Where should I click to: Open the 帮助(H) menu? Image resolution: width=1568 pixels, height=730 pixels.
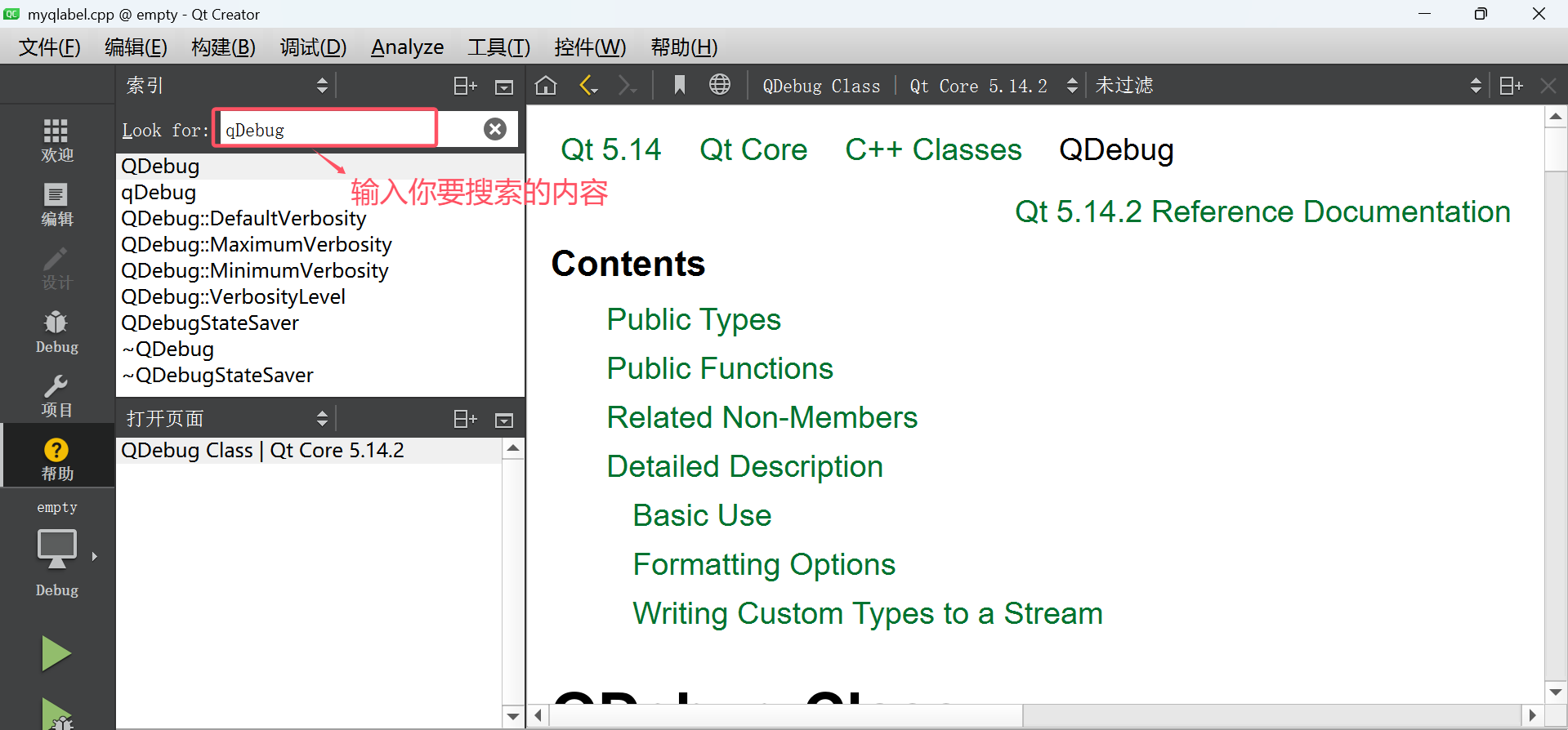[684, 47]
